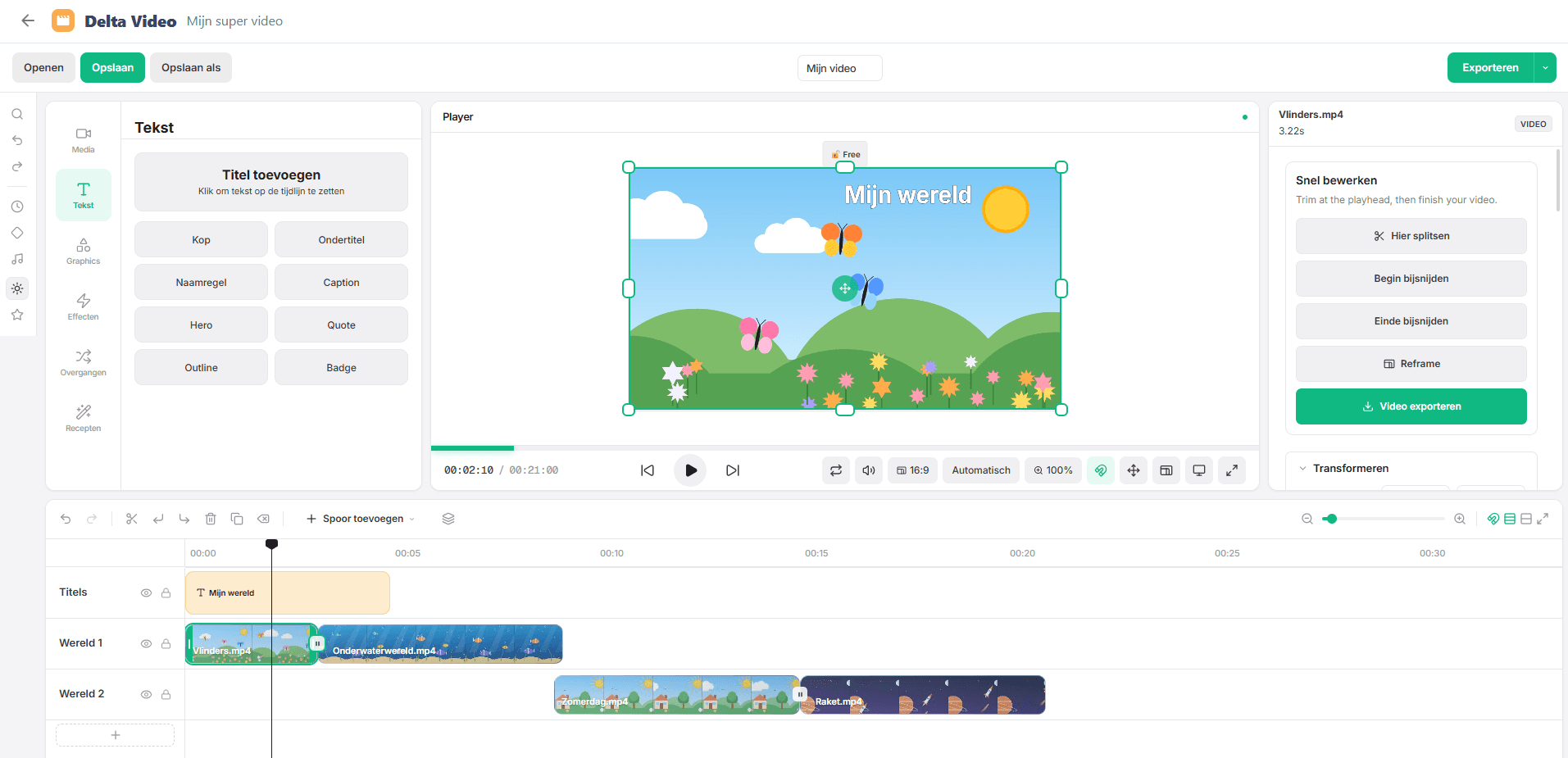Open the Spoor toevoegen dropdown

(x=361, y=519)
